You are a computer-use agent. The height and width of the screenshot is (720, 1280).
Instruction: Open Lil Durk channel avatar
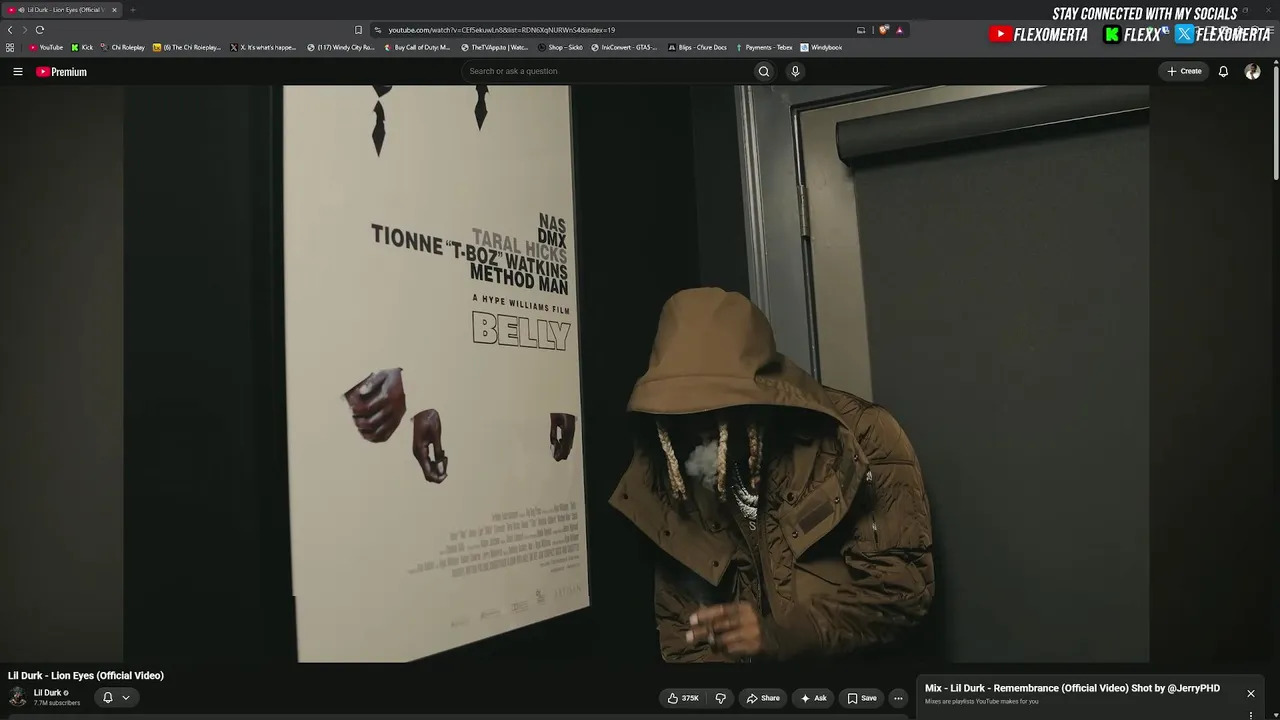pos(18,697)
